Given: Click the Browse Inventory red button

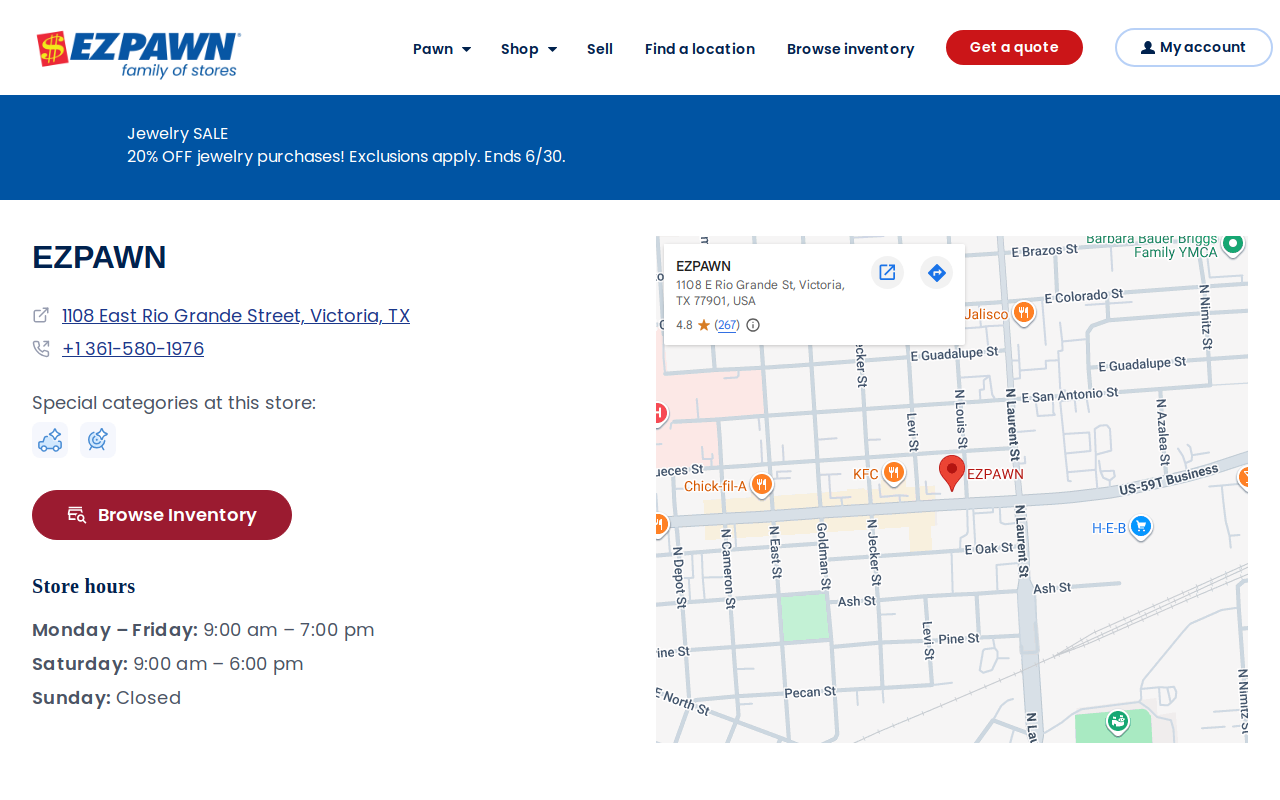Looking at the screenshot, I should (162, 515).
